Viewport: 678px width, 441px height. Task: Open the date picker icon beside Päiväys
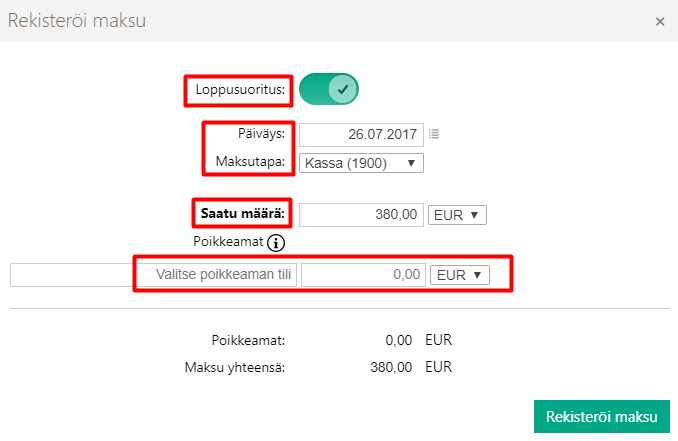434,133
